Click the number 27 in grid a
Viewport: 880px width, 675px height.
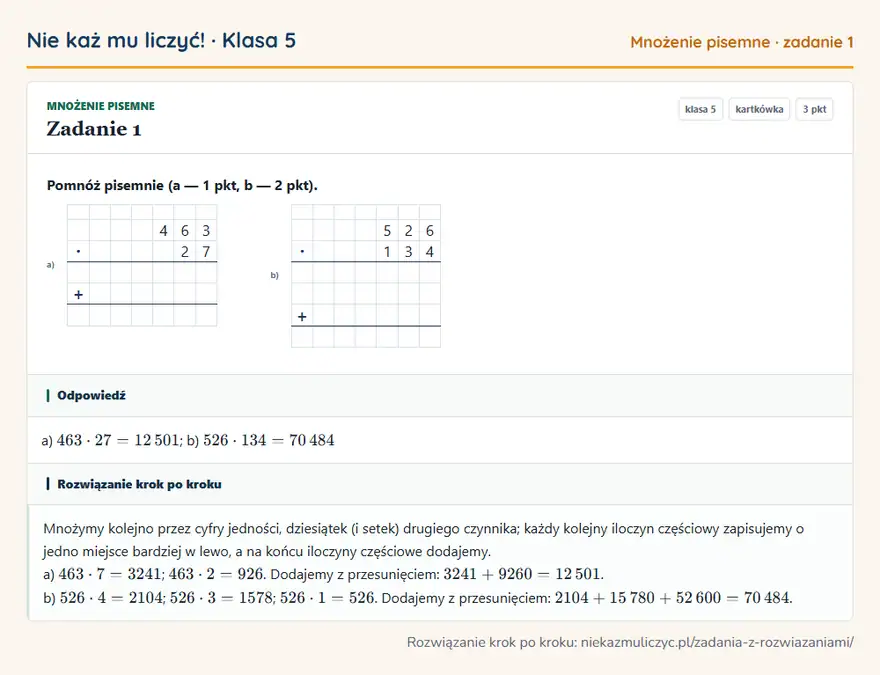coord(195,252)
